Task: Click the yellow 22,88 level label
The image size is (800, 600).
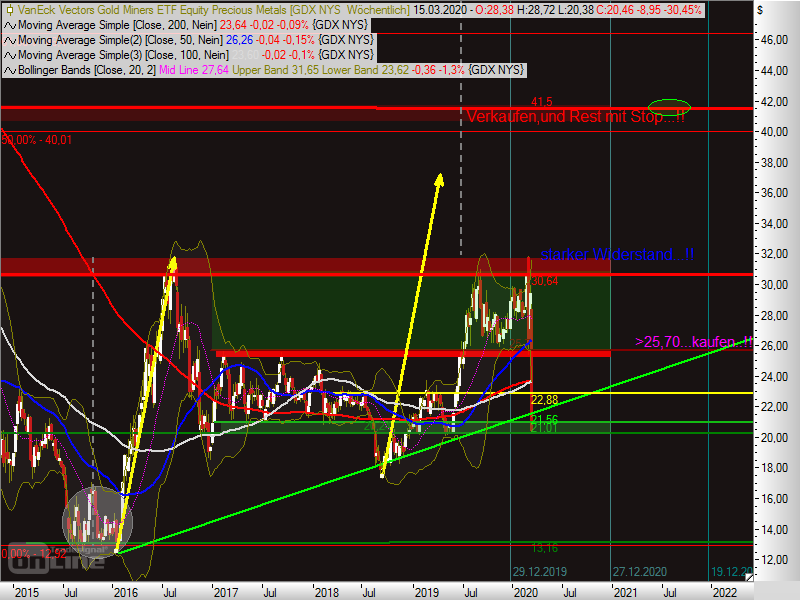Action: point(544,400)
